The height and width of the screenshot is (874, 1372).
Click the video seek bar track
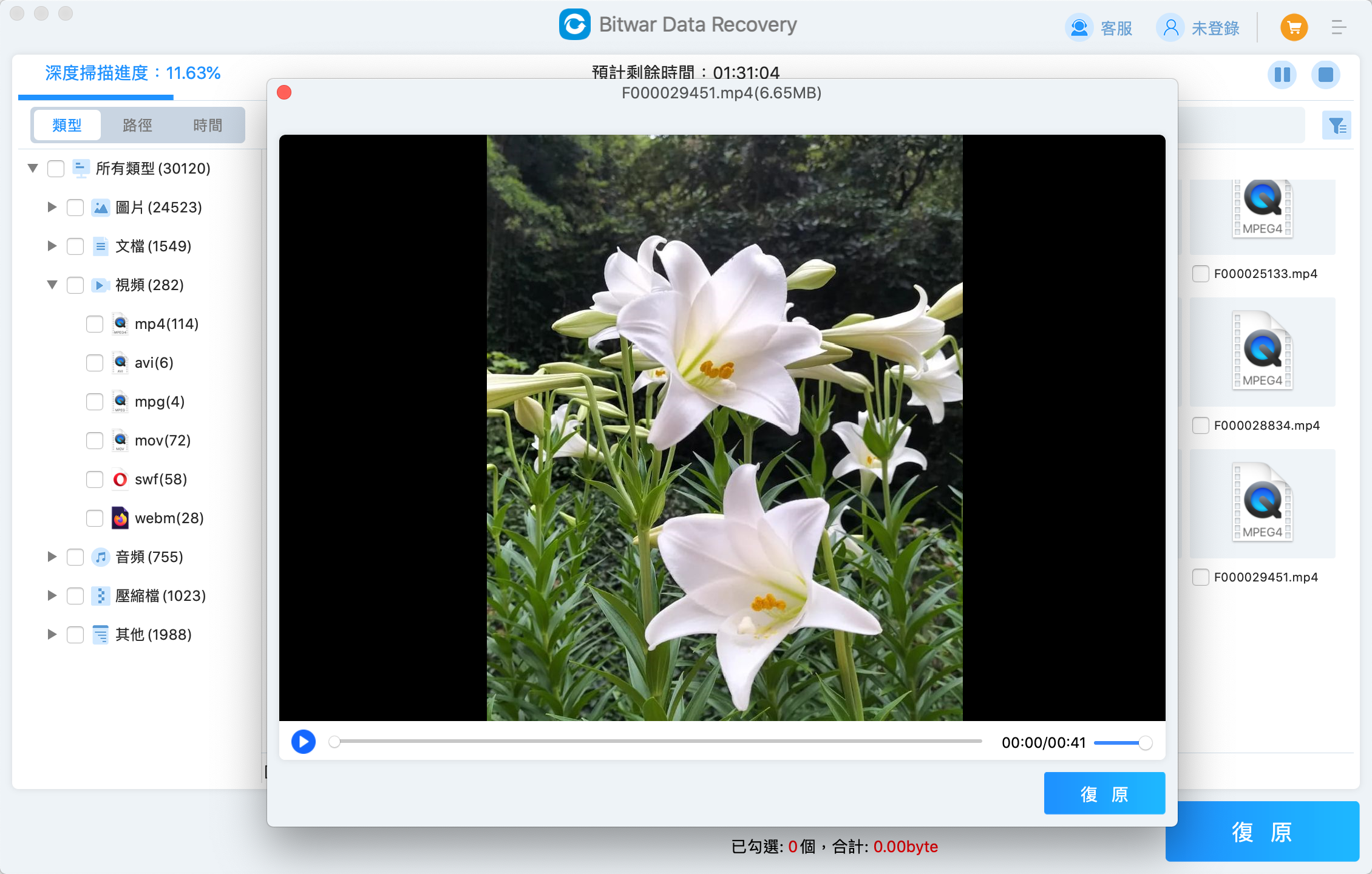[x=656, y=742]
